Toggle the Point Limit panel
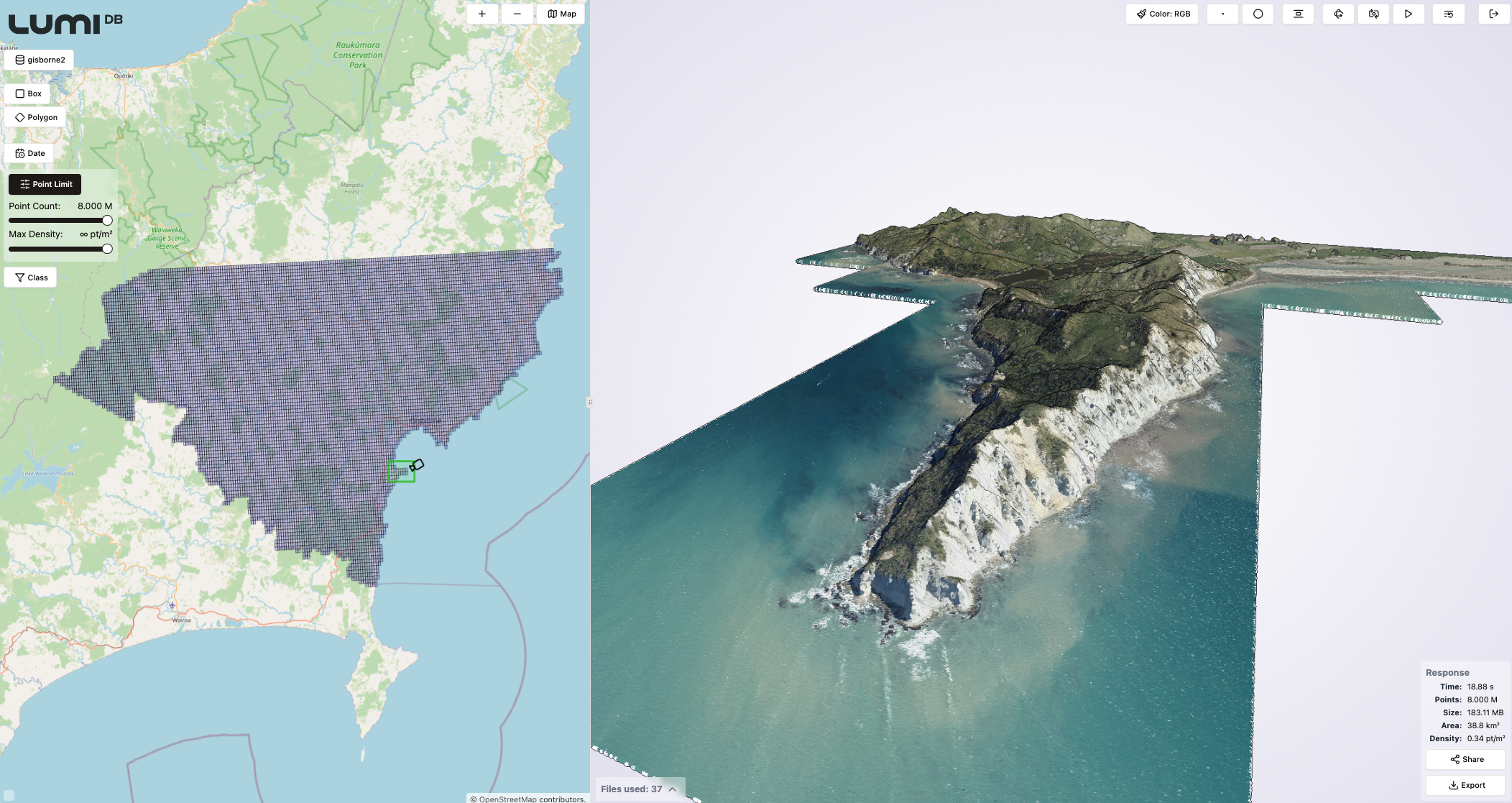 click(x=45, y=184)
